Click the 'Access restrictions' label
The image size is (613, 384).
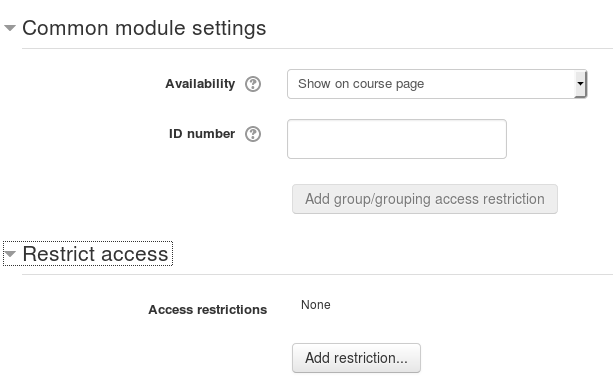pyautogui.click(x=208, y=310)
